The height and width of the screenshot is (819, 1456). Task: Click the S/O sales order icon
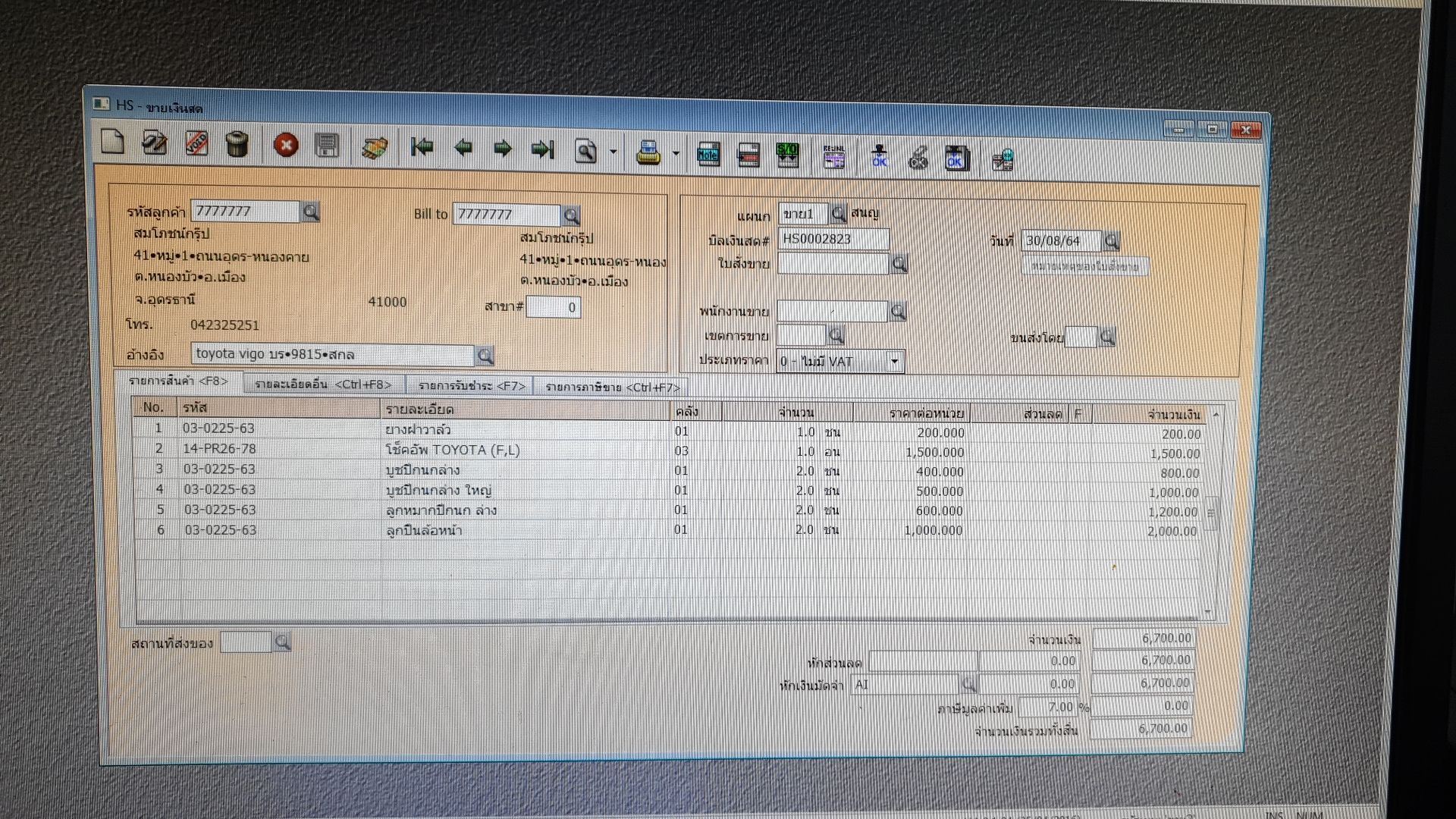(788, 155)
